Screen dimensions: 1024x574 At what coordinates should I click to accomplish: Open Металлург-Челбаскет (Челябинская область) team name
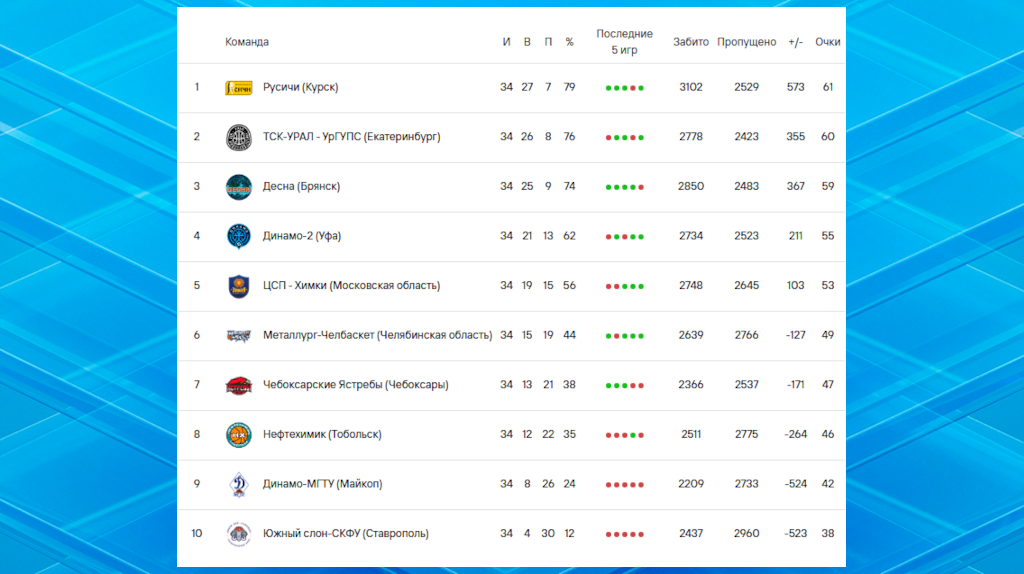tap(377, 335)
